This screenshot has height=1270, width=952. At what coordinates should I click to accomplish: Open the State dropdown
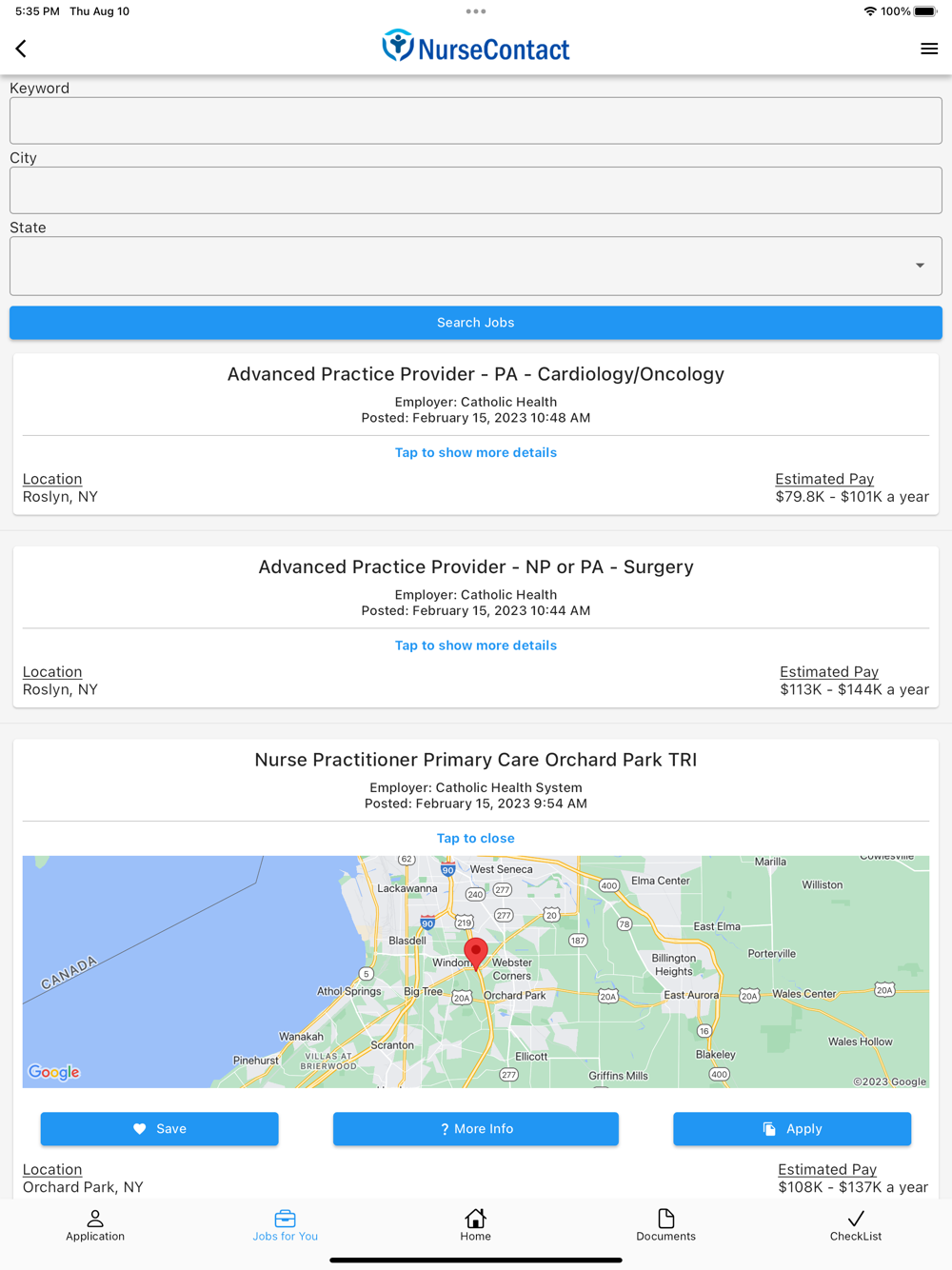coord(476,266)
